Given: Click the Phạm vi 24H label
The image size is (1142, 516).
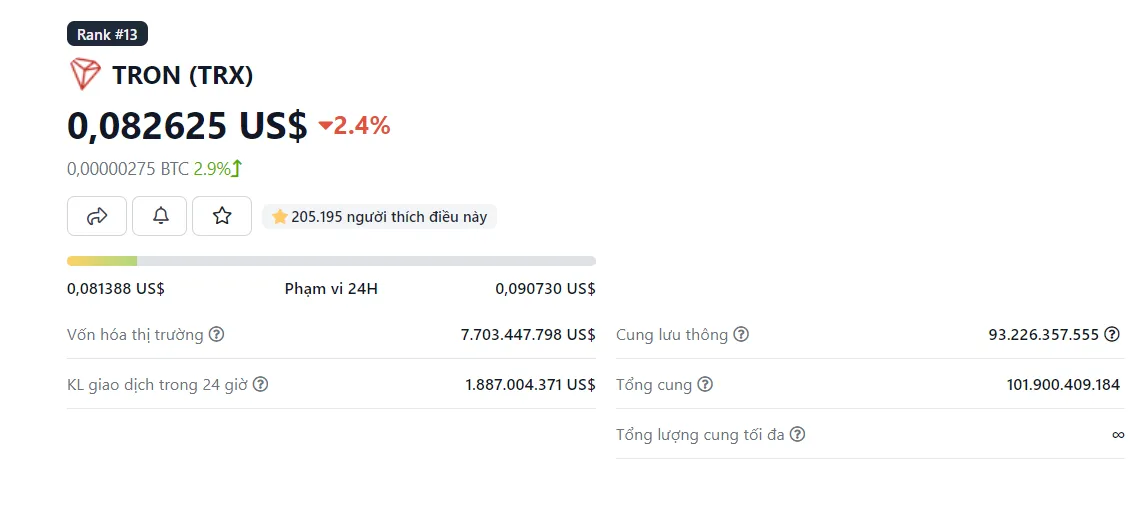Looking at the screenshot, I should click(x=331, y=289).
